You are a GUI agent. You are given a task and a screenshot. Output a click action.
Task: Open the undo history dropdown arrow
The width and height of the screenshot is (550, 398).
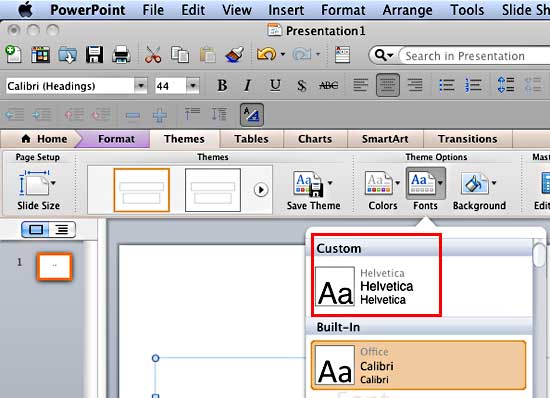(283, 54)
